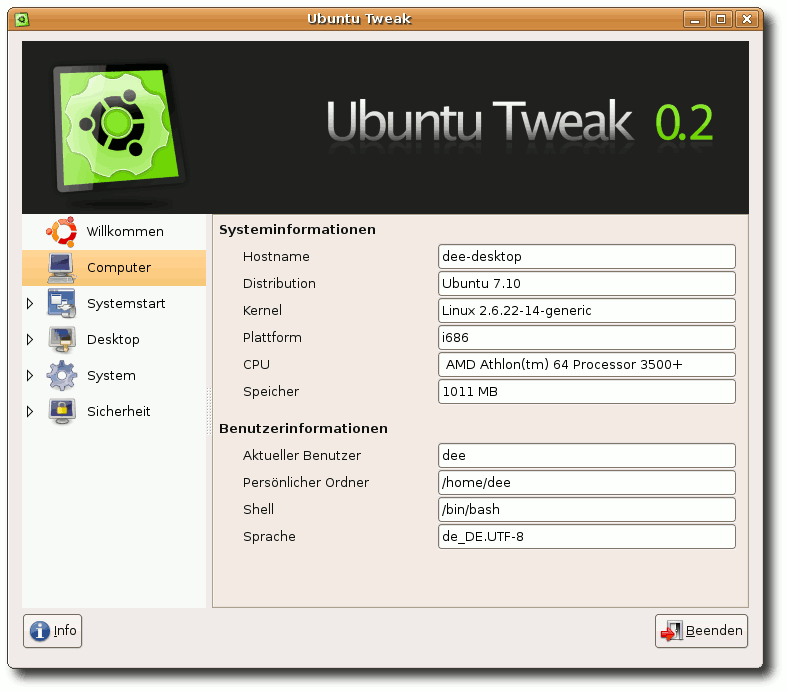Click the Computer monitor icon in sidebar
Screen dimensions: 787x692
(62, 268)
